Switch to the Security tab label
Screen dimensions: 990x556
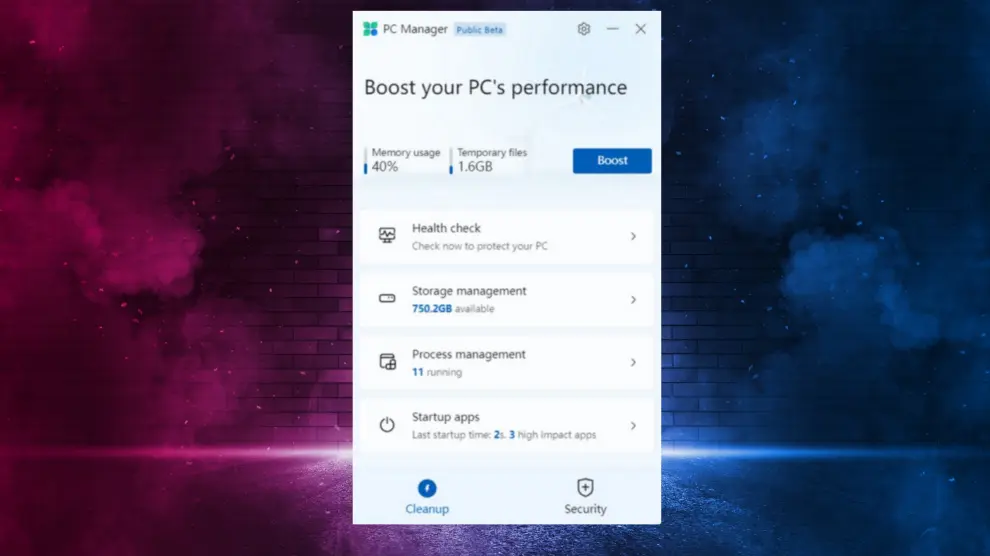pos(585,509)
